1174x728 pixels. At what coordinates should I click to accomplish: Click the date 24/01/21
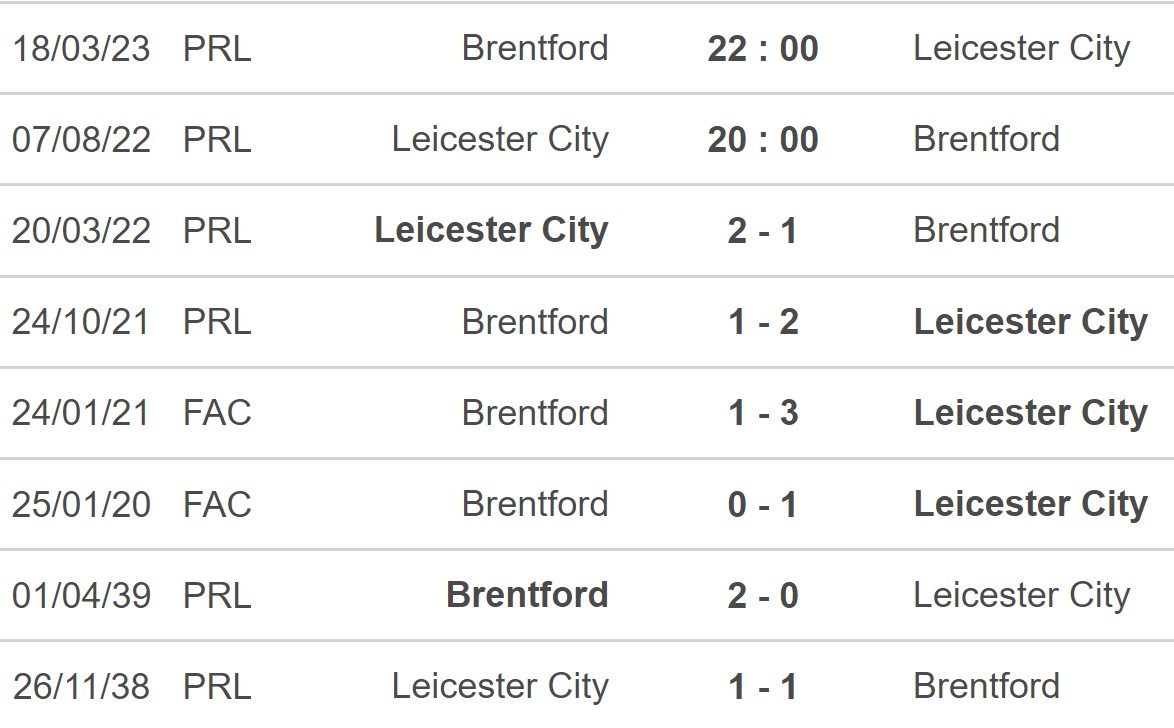(81, 413)
